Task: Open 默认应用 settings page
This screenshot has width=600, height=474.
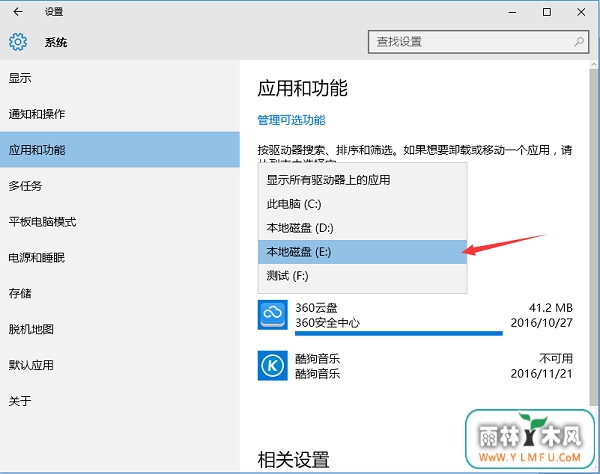Action: [x=120, y=365]
